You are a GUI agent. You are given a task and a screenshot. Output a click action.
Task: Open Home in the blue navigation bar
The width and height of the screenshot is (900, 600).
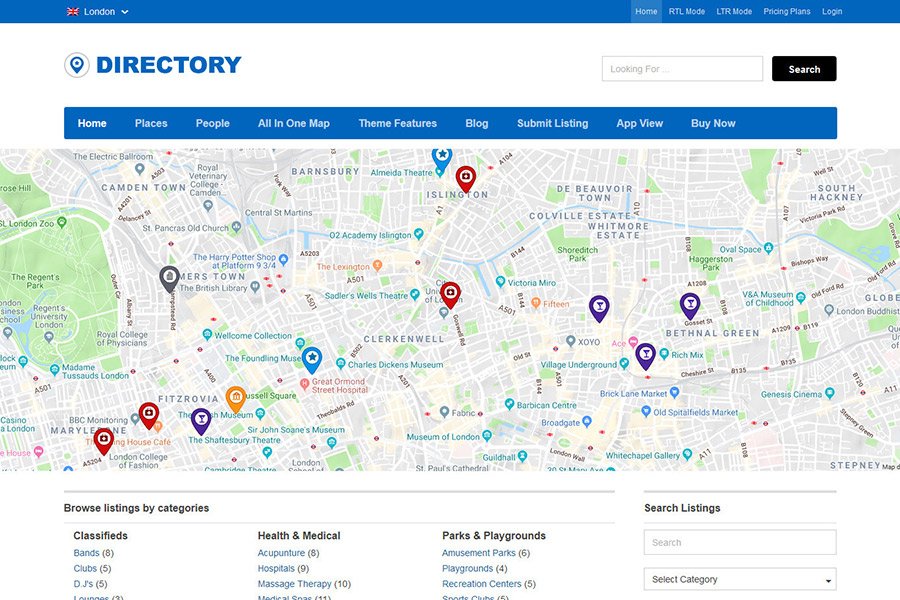(x=92, y=123)
